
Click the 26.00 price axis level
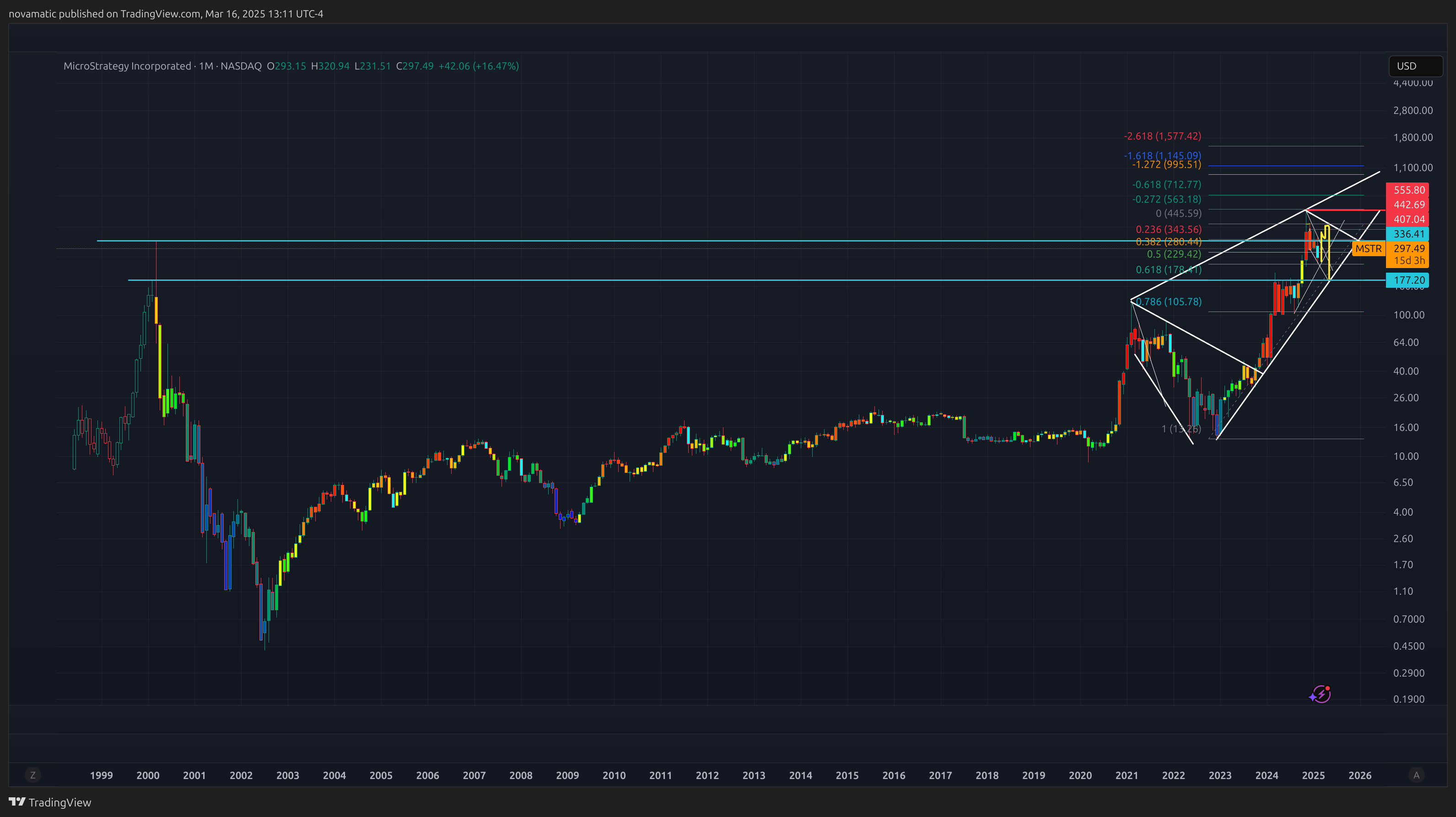1406,398
